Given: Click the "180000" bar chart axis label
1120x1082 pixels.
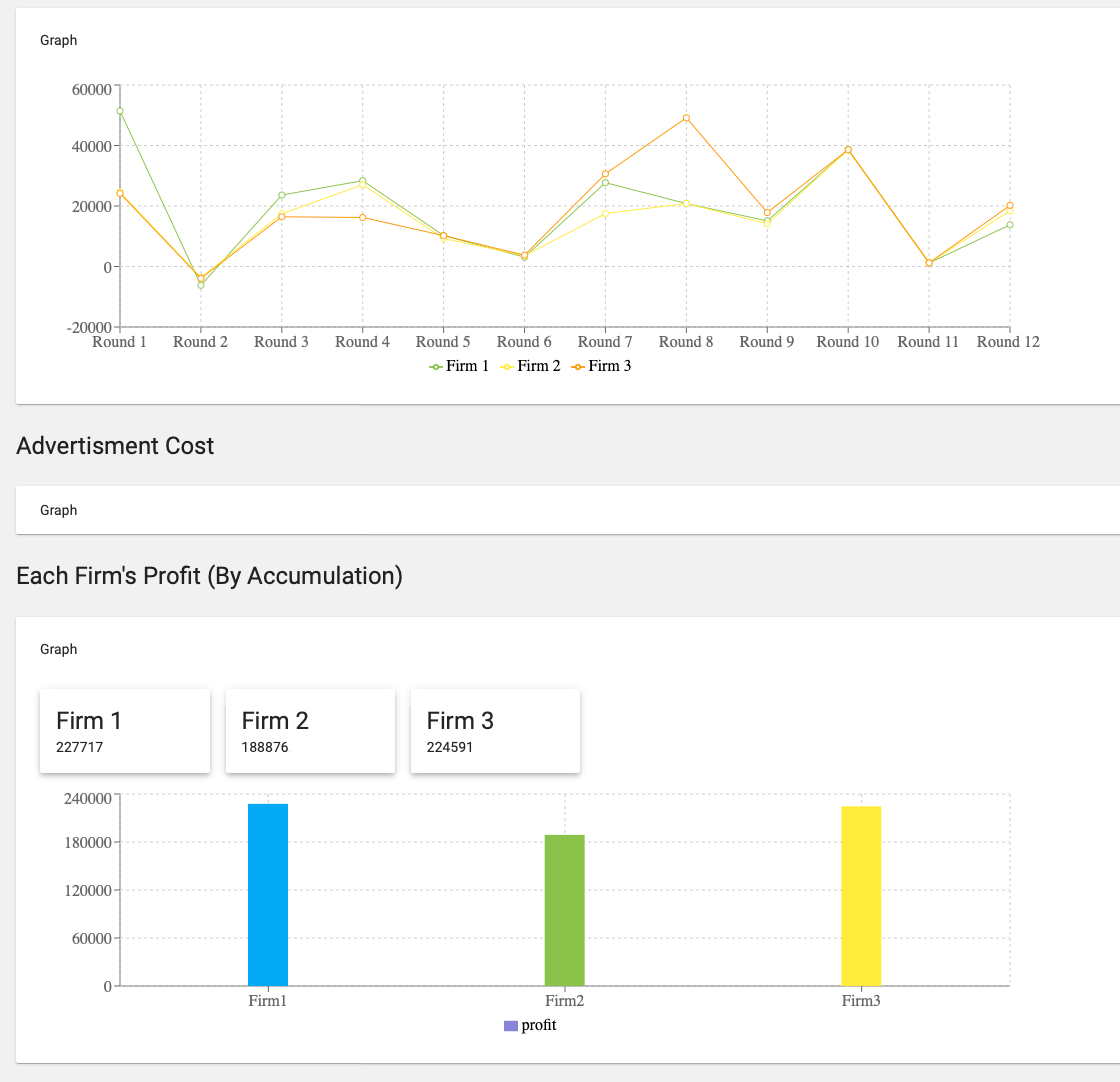Looking at the screenshot, I should (x=88, y=843).
